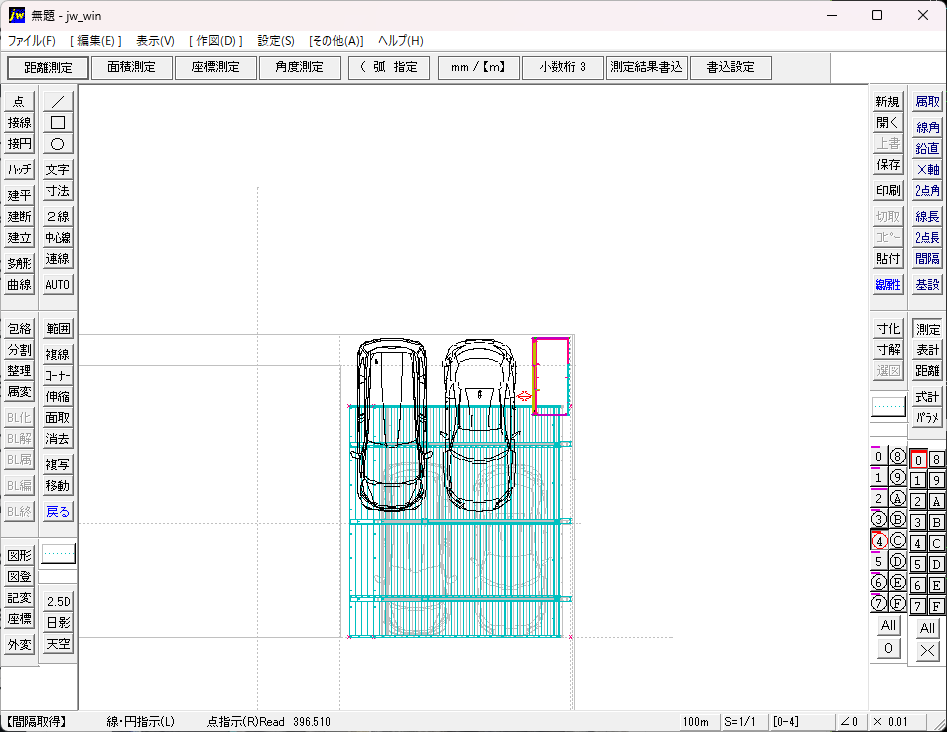Viewport: 947px width, 732px height.
Task: Click the 書込設定 write settings button
Action: click(730, 67)
